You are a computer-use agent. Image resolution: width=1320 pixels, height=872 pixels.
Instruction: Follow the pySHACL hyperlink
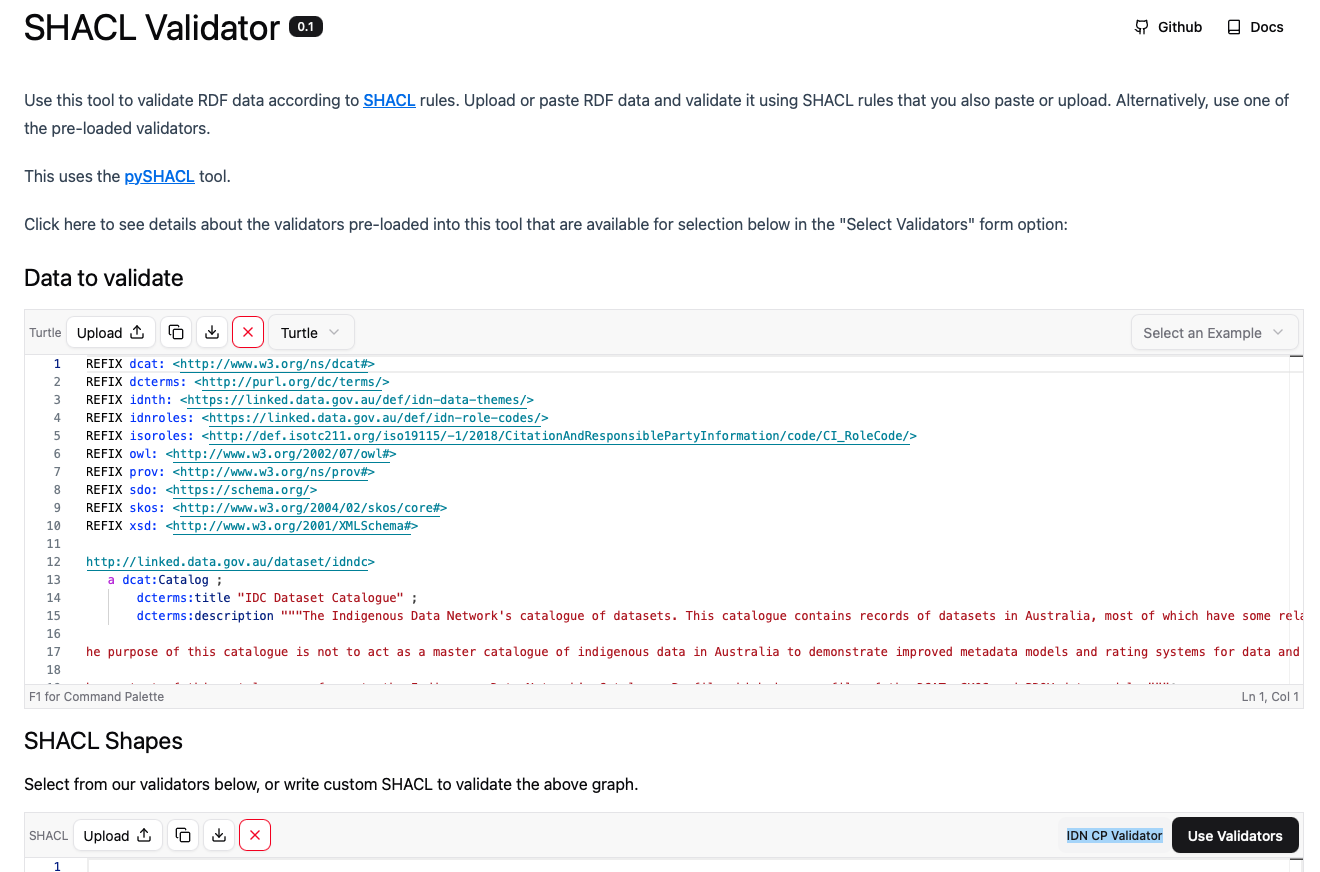159,176
